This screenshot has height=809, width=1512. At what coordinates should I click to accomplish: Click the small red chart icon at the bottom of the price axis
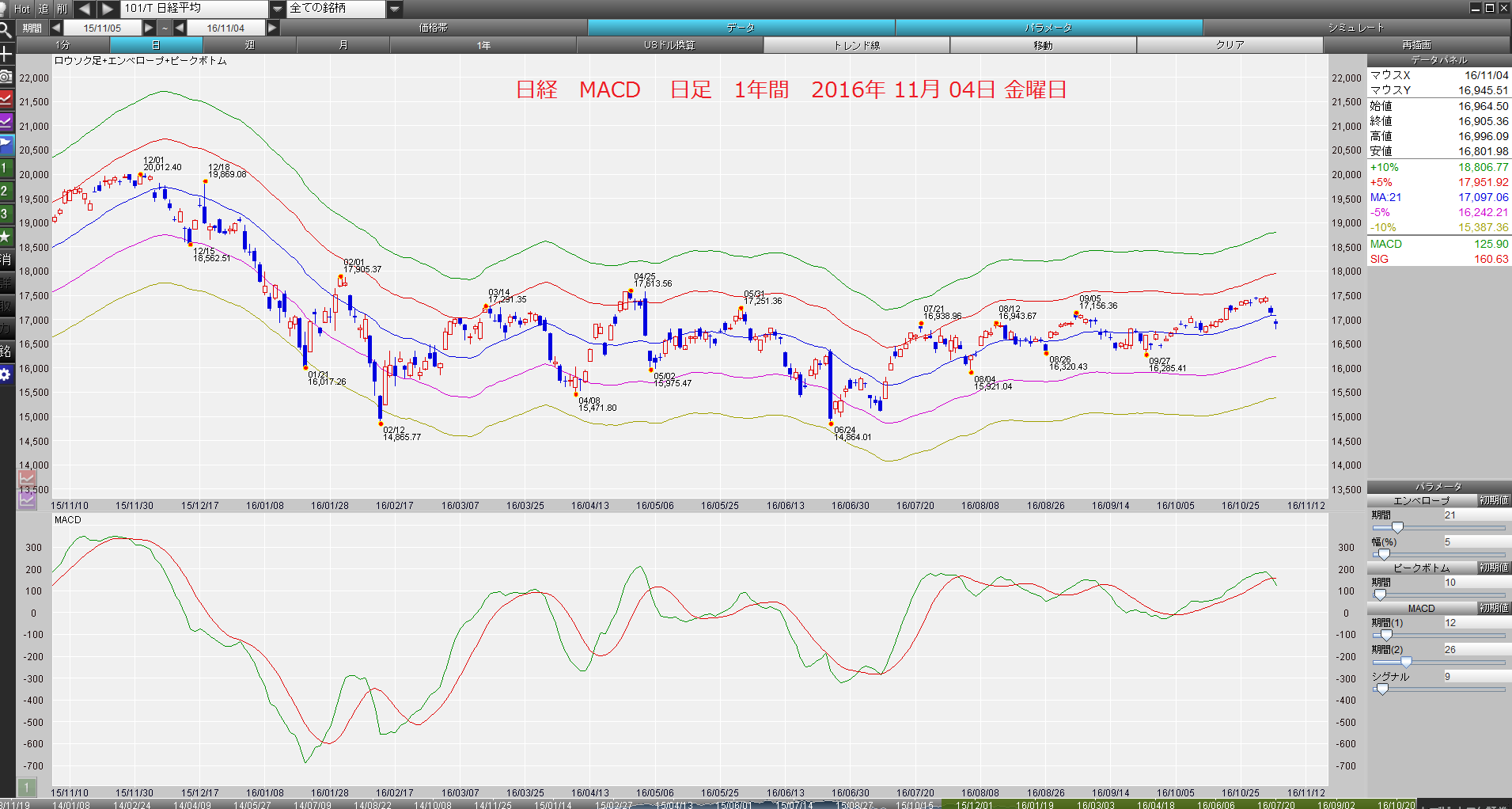point(27,478)
